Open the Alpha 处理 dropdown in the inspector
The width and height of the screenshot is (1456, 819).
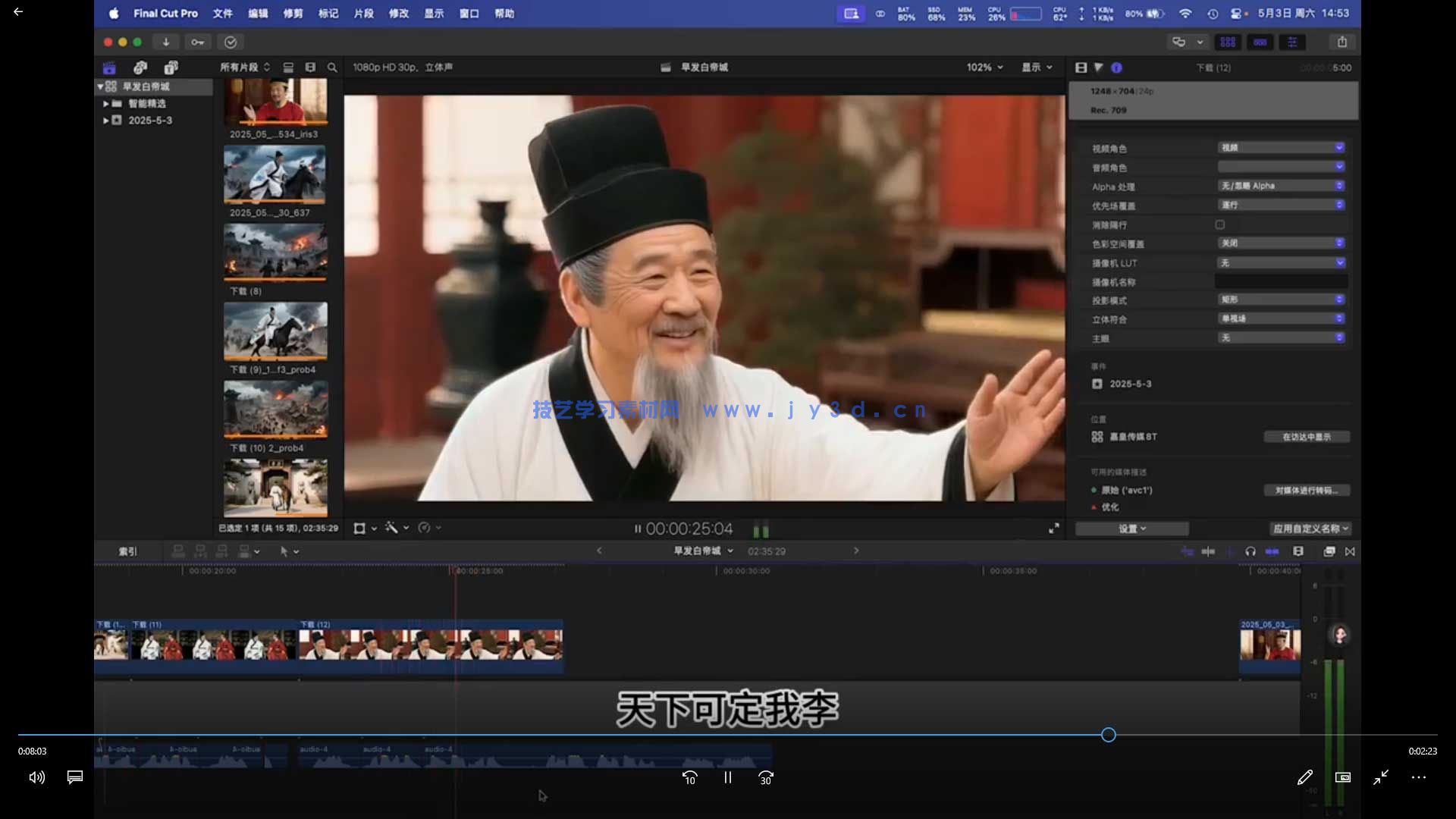click(x=1282, y=186)
